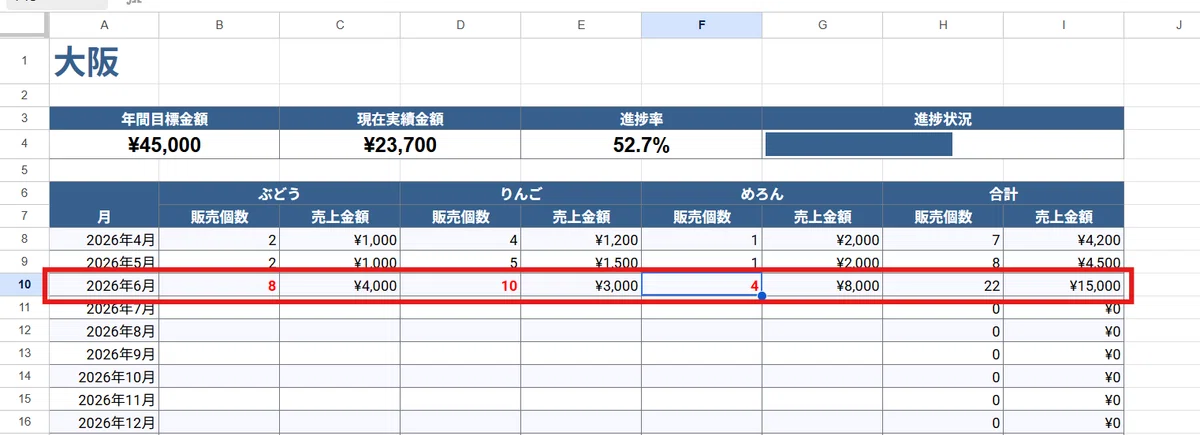Select highlighted column header F

click(x=701, y=25)
